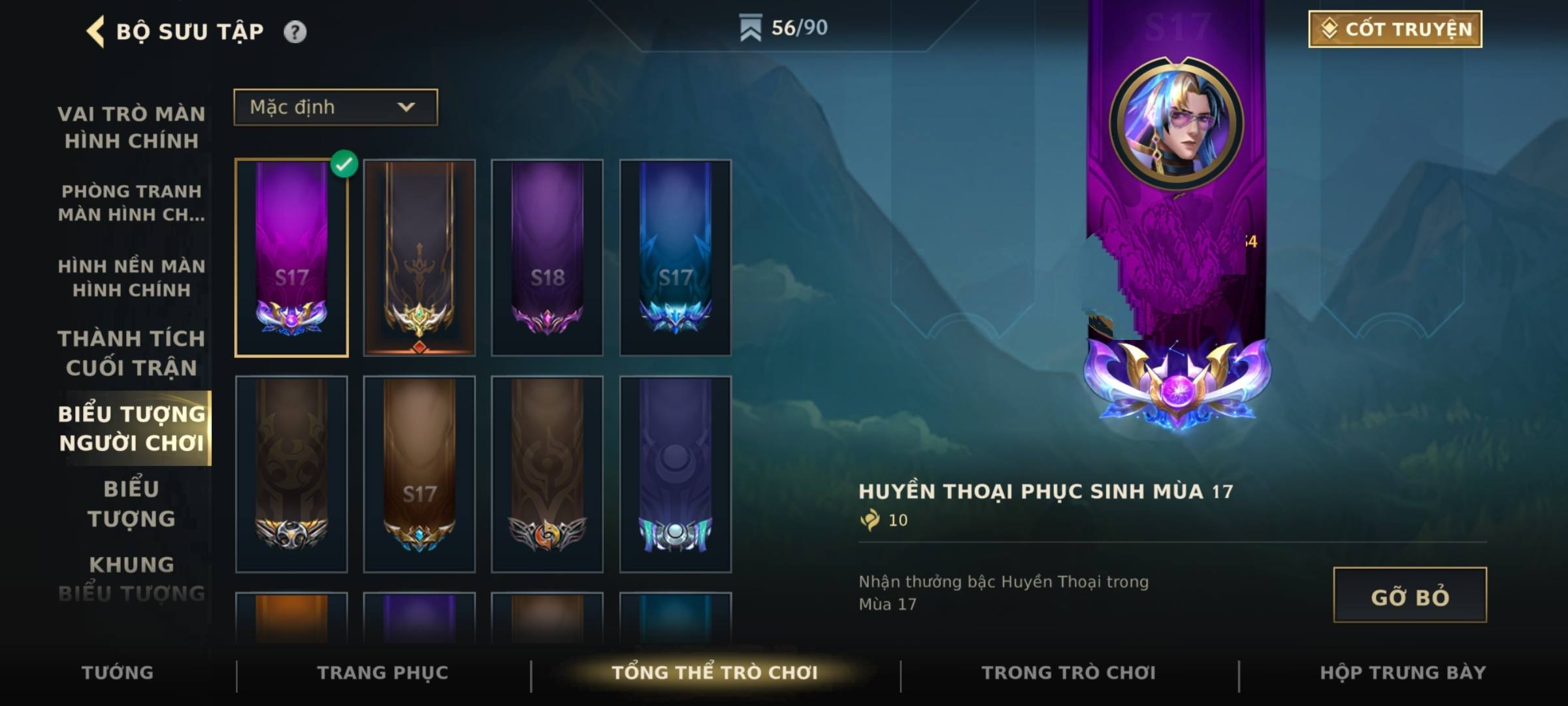Viewport: 1568px width, 706px height.
Task: Expand the dropdown chevron arrow
Action: pos(406,107)
